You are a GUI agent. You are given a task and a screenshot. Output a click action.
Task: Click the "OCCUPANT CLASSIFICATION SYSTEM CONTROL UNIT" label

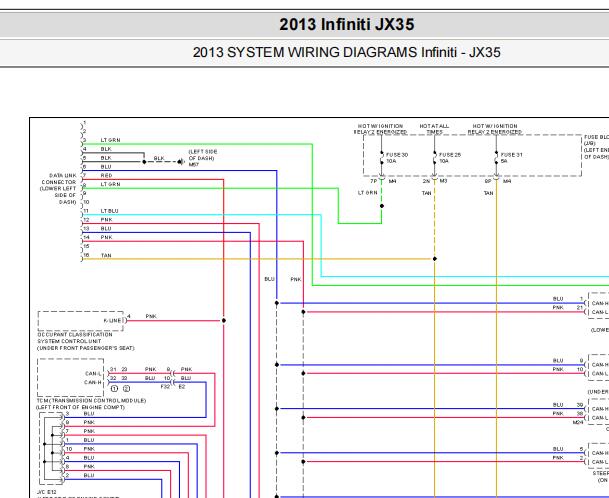(75, 338)
